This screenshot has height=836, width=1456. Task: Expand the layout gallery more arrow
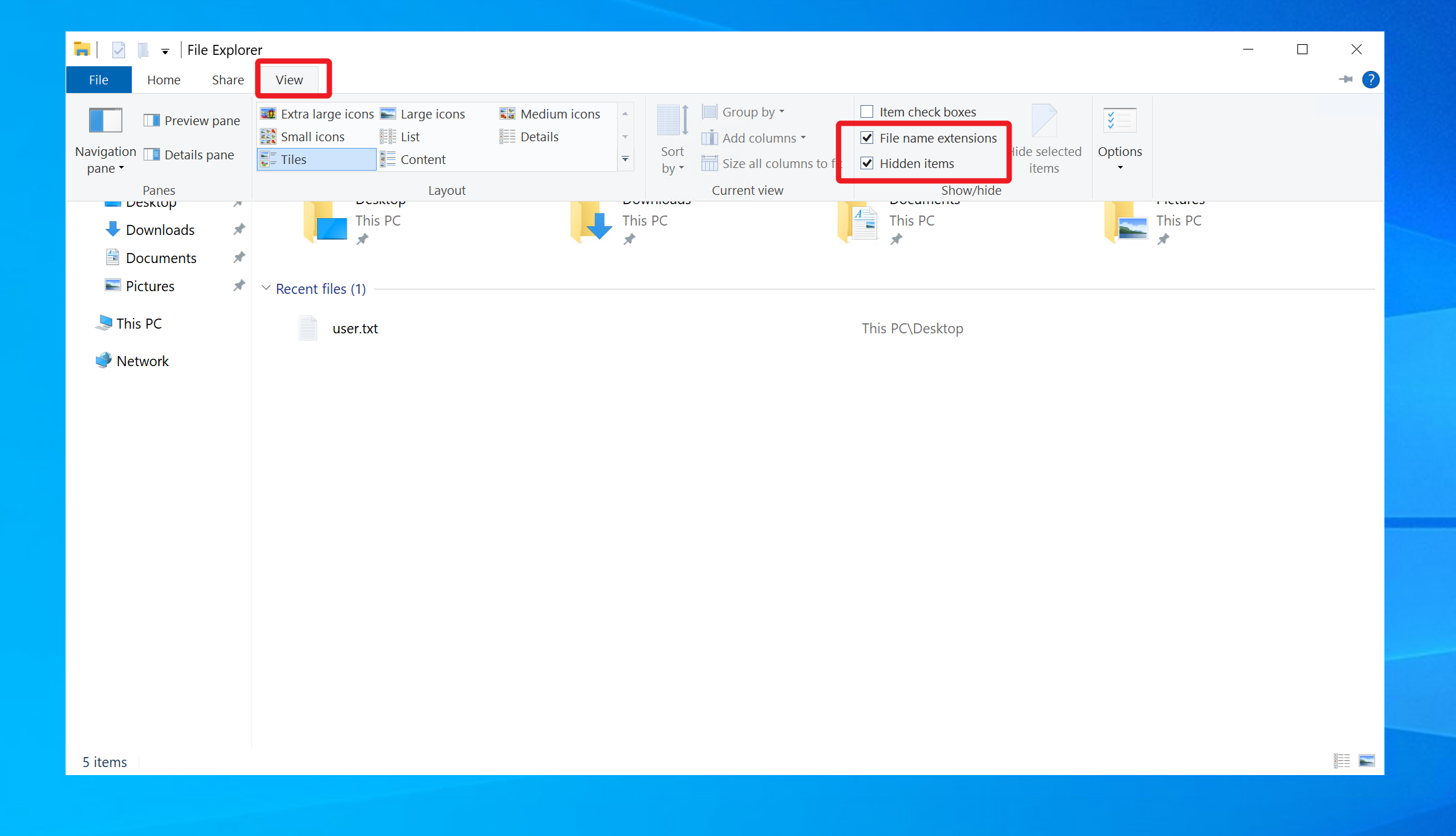[x=625, y=159]
